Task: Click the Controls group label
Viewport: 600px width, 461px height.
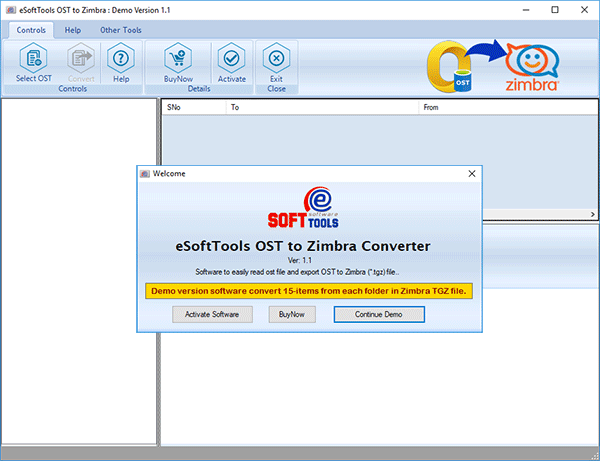Action: [x=73, y=89]
